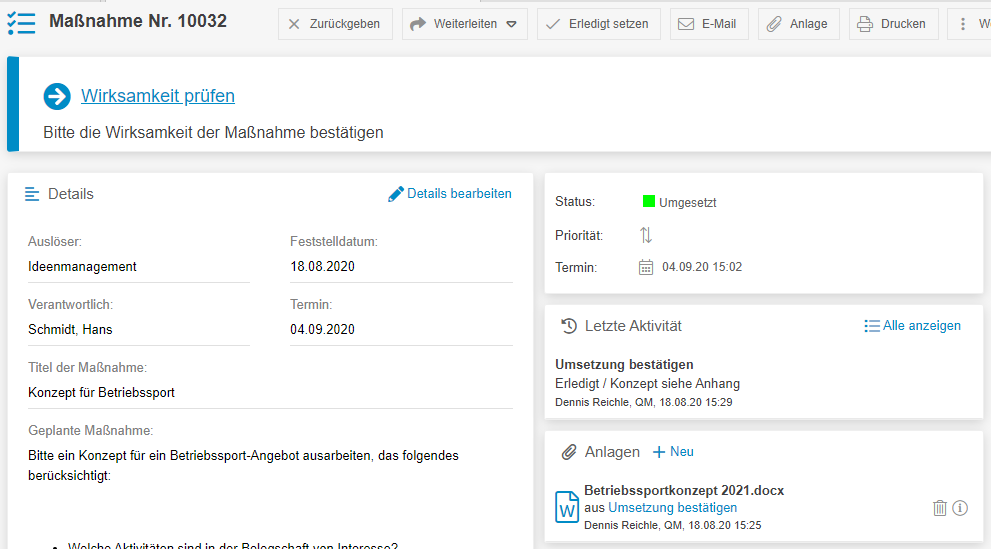Open the blue Umsetzung bestätigen link under attachment
The image size is (991, 549).
[x=672, y=508]
